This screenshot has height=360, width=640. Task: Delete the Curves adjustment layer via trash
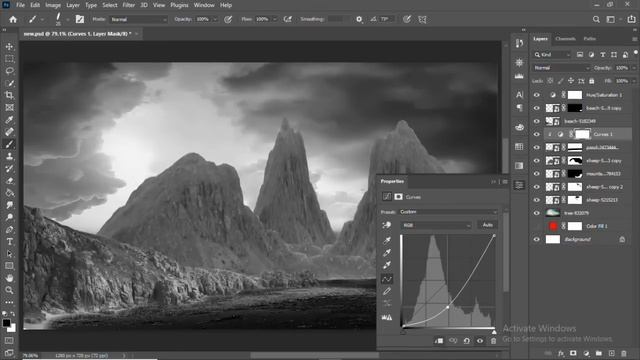tap(493, 341)
